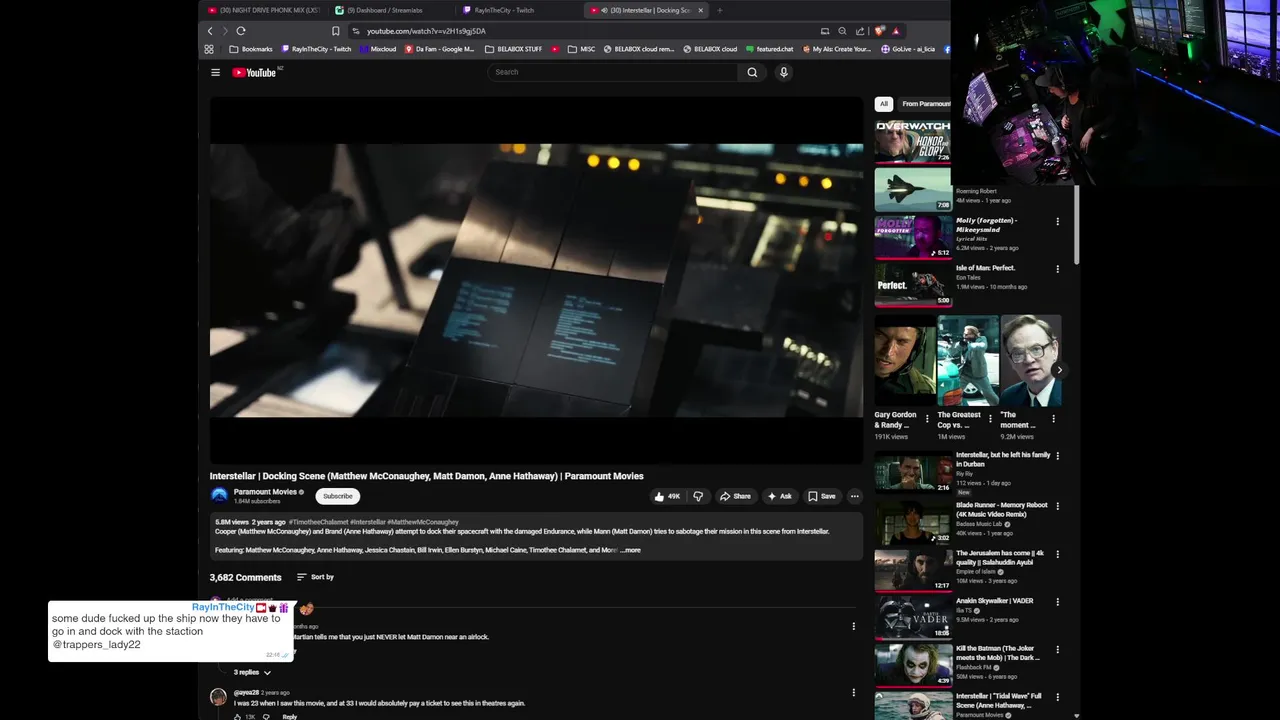
Task: Save the video with the Save button
Action: (822, 496)
